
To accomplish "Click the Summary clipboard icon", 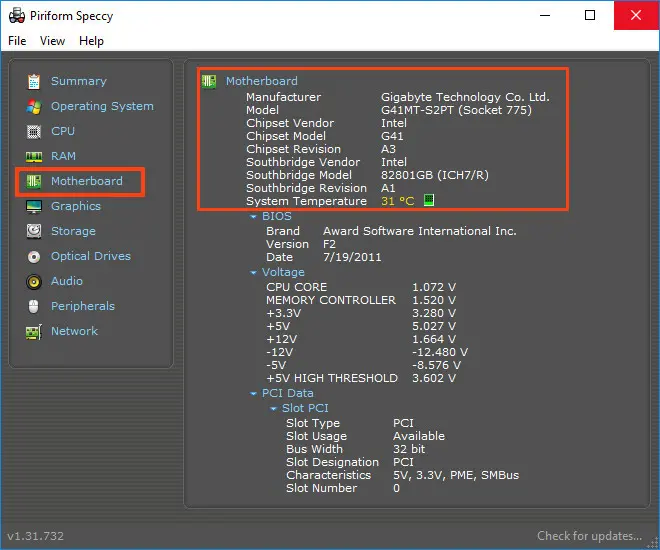I will 34,82.
